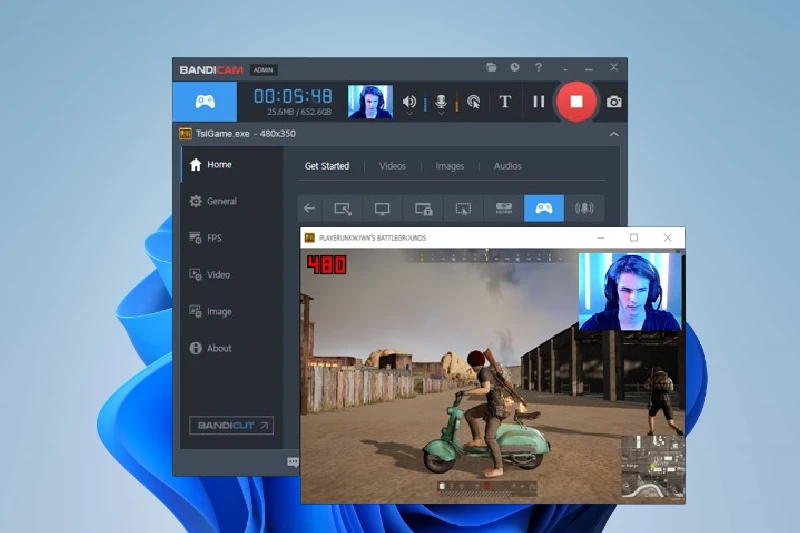This screenshot has width=800, height=533.
Task: Select the game recording mode gamepad button
Action: [205, 101]
